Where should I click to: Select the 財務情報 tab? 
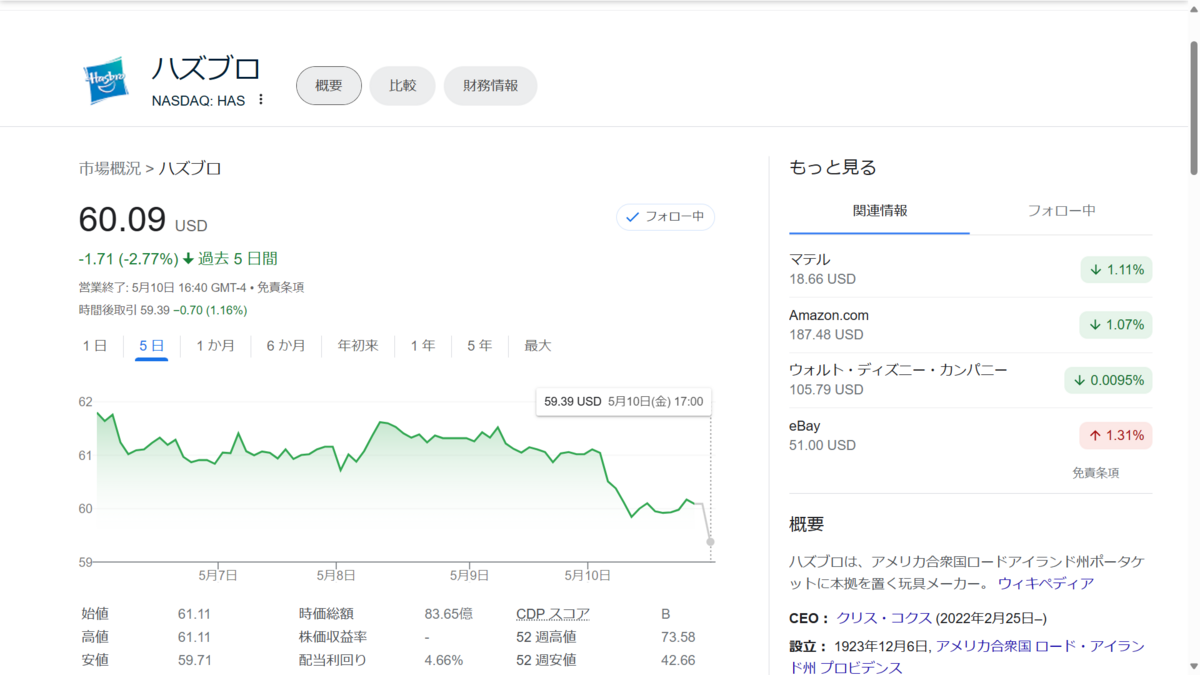(x=490, y=86)
